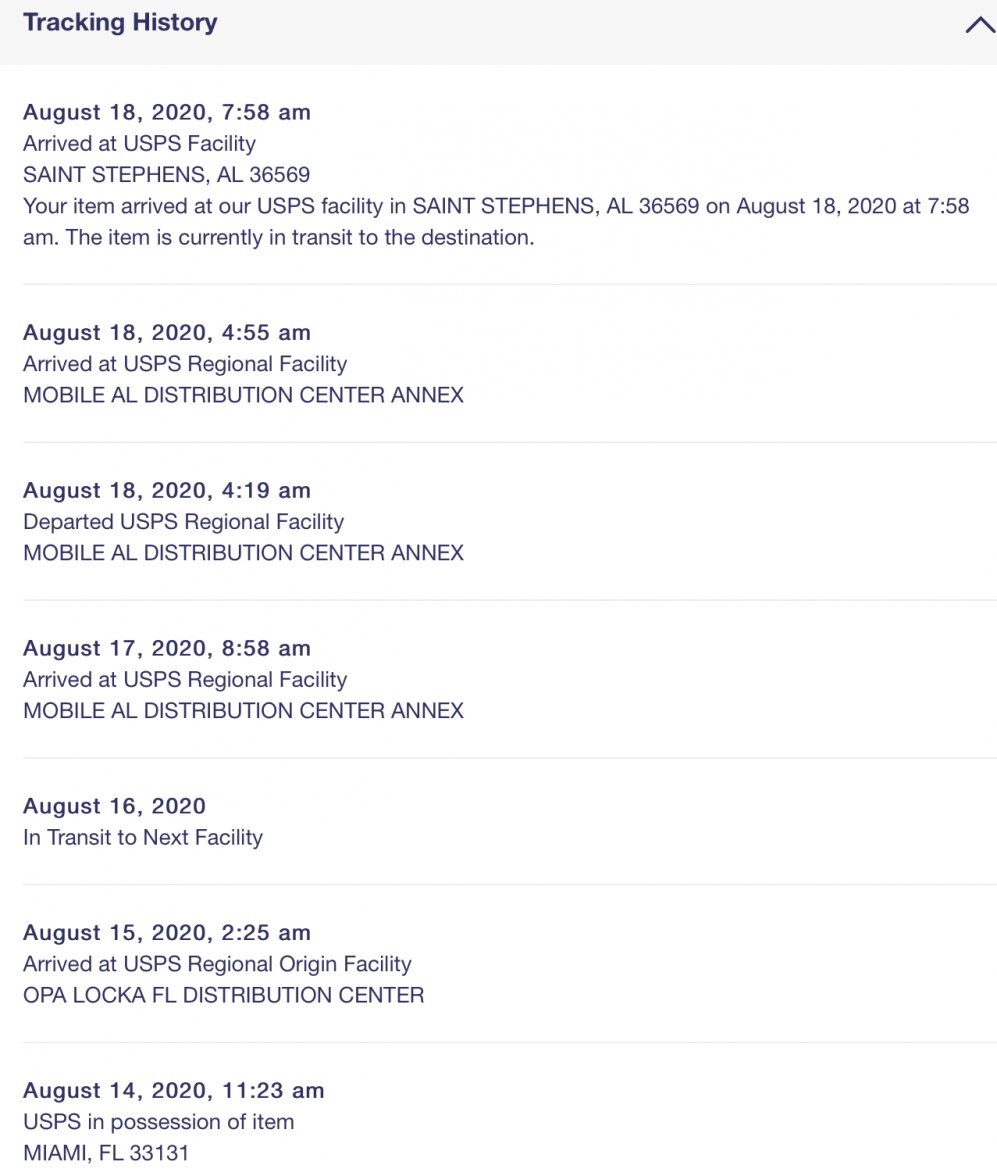Click the "Departed USPS Regional Facility" status
The image size is (997, 1176).
(x=183, y=522)
